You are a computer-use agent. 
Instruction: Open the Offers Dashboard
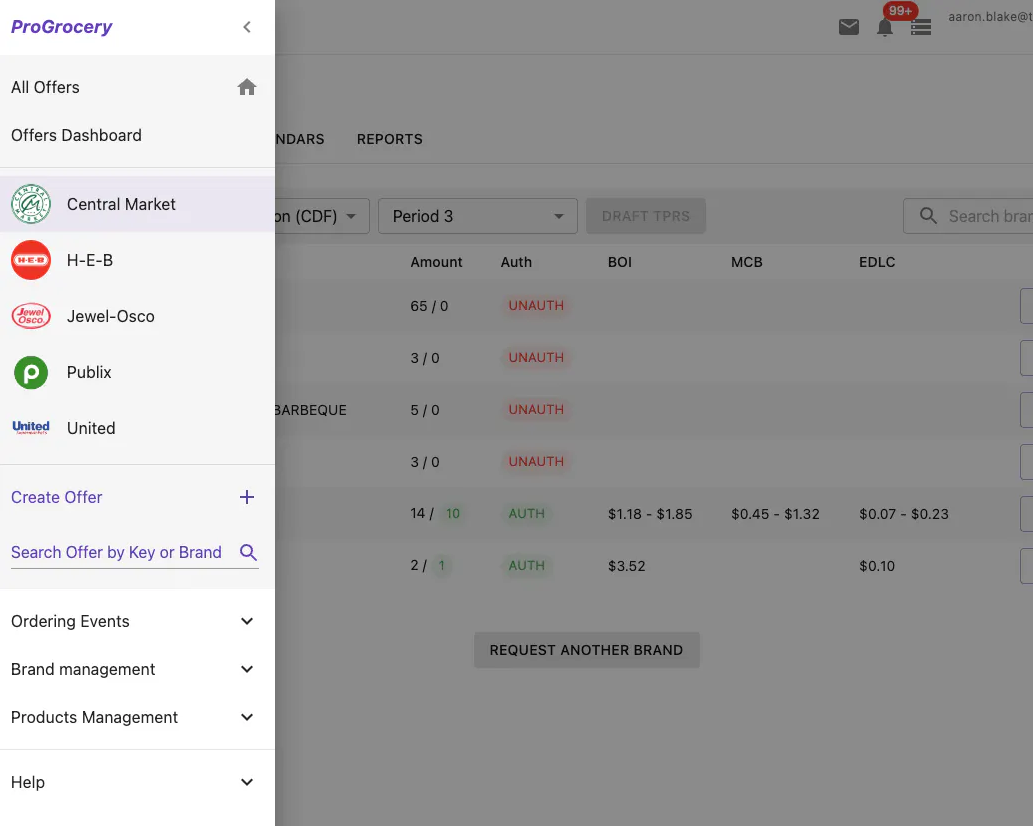(137, 135)
